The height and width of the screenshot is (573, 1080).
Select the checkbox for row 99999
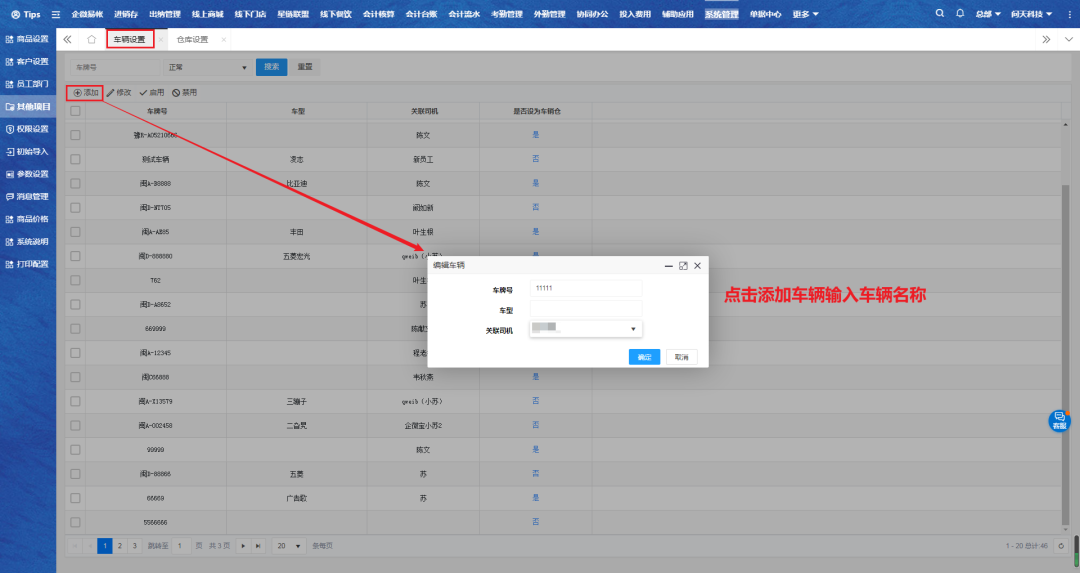[75, 450]
